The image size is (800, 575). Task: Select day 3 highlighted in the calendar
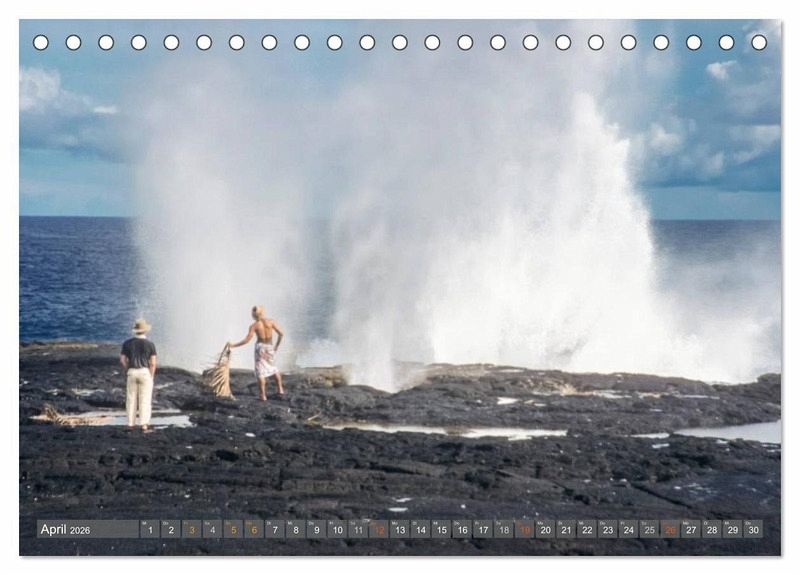pyautogui.click(x=192, y=530)
